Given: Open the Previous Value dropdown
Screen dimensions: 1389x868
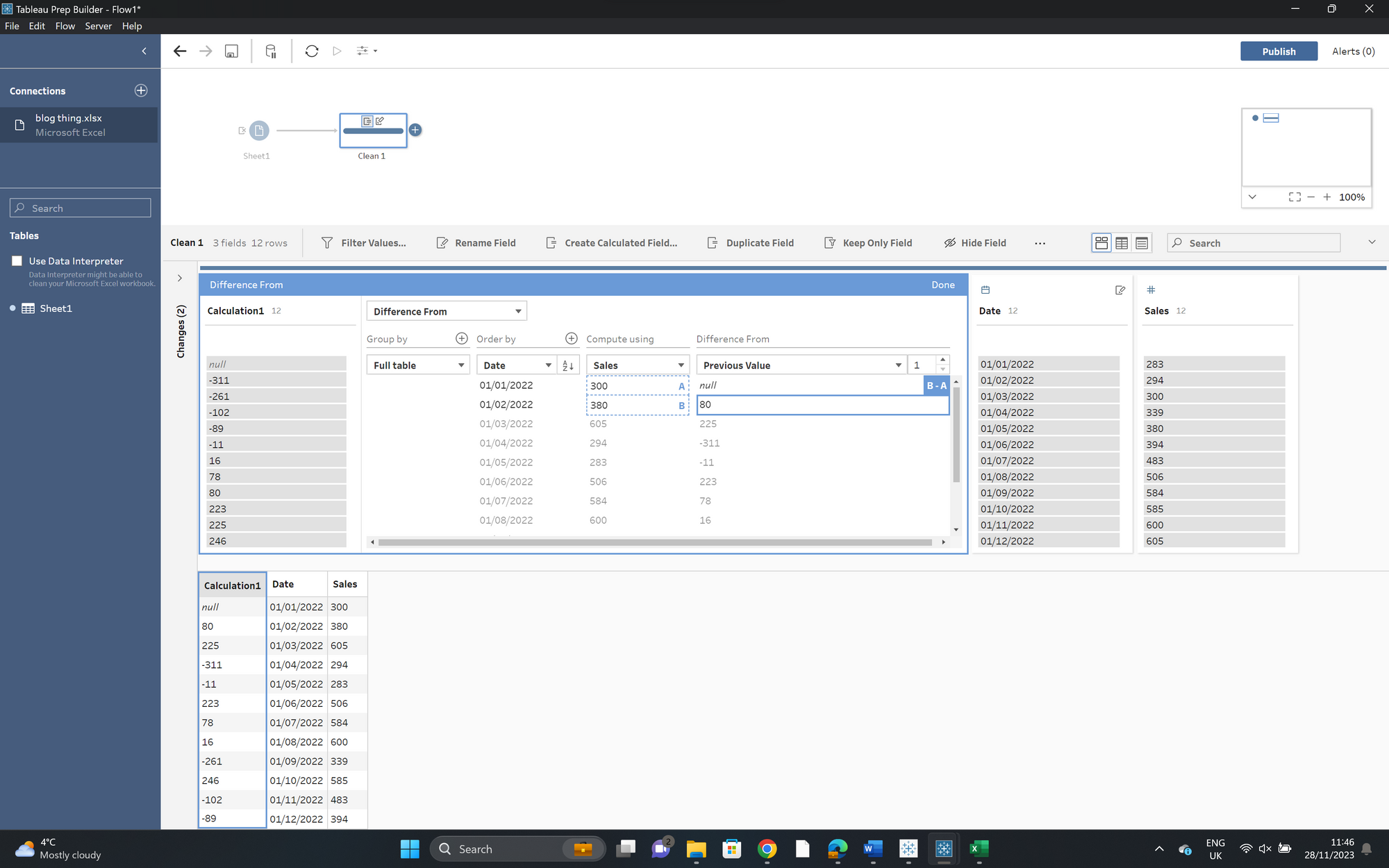Looking at the screenshot, I should pos(801,365).
